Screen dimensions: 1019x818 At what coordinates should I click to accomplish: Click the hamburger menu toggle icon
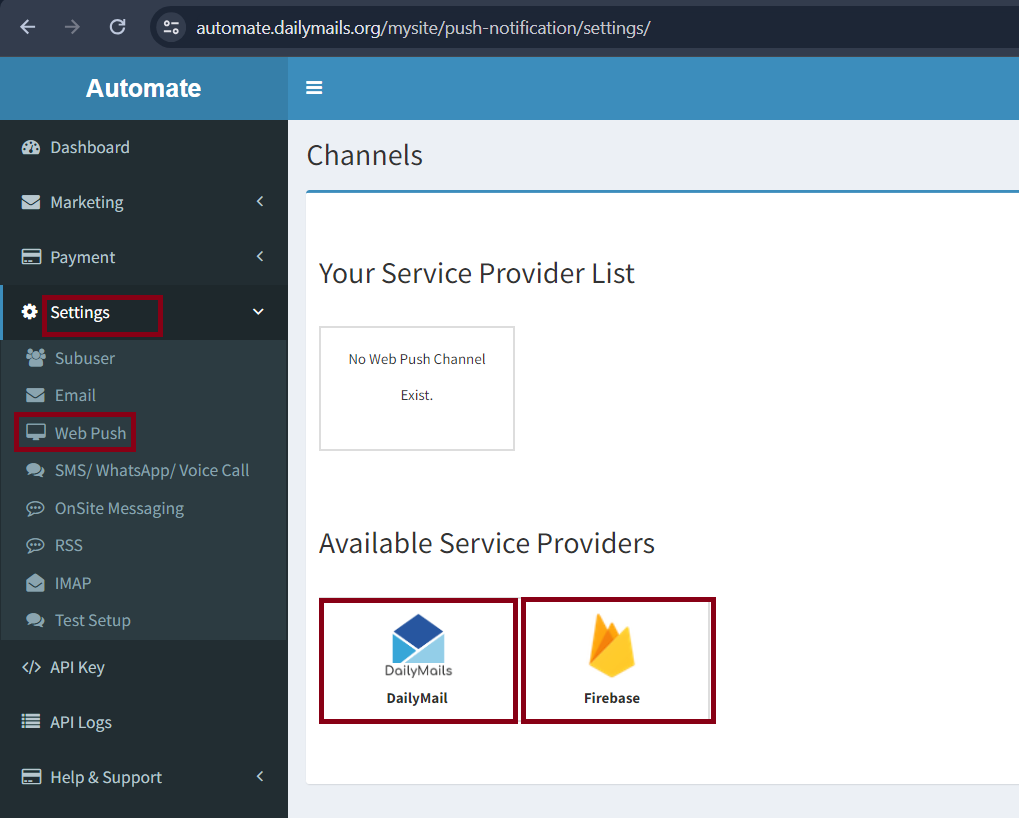(x=314, y=88)
